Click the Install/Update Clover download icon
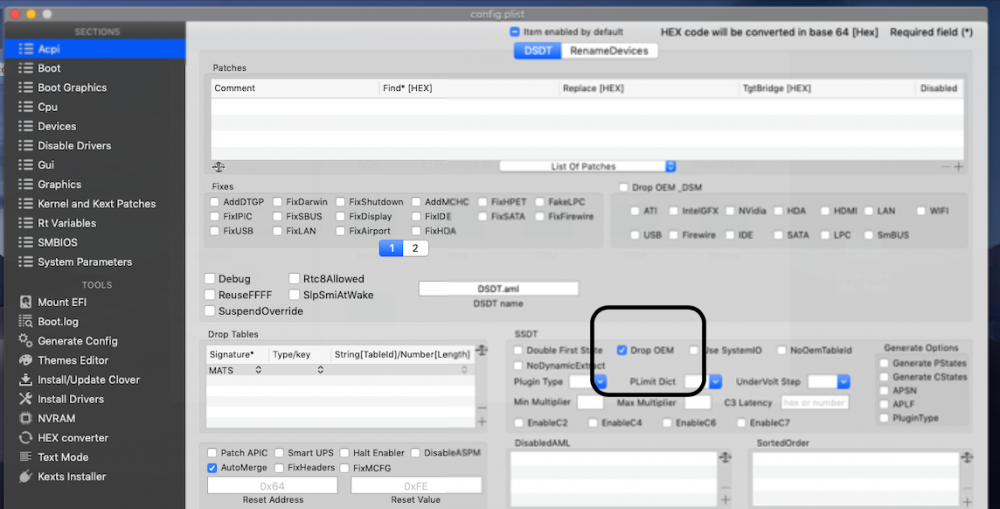This screenshot has width=1000, height=509. [26, 380]
